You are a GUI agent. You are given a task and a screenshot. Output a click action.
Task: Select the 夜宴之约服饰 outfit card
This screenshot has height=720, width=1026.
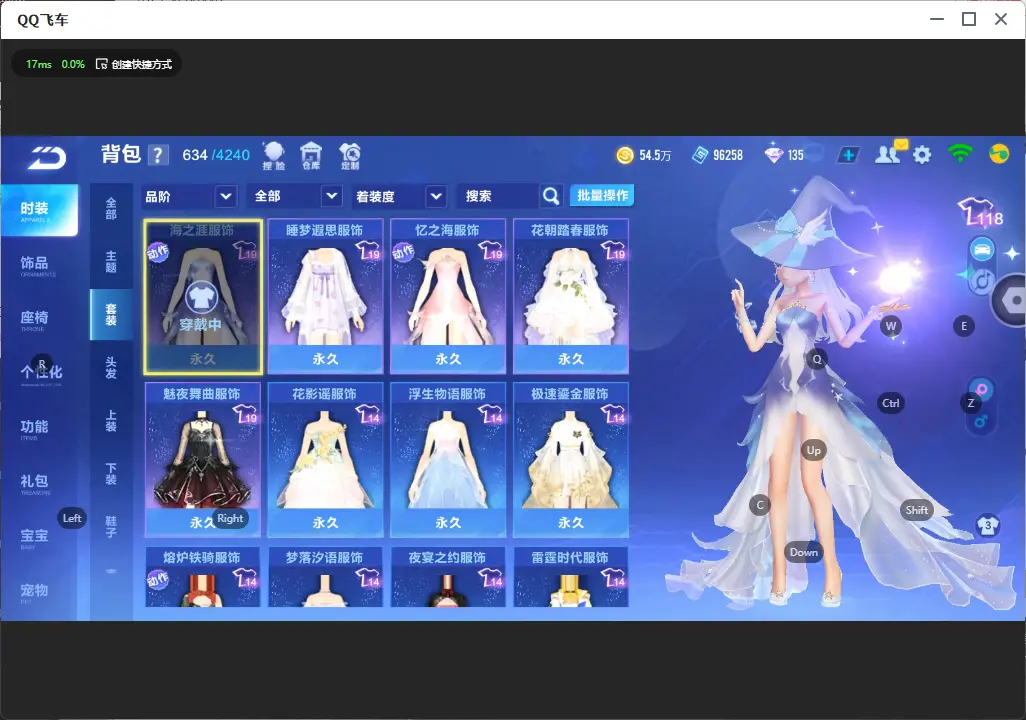point(448,577)
